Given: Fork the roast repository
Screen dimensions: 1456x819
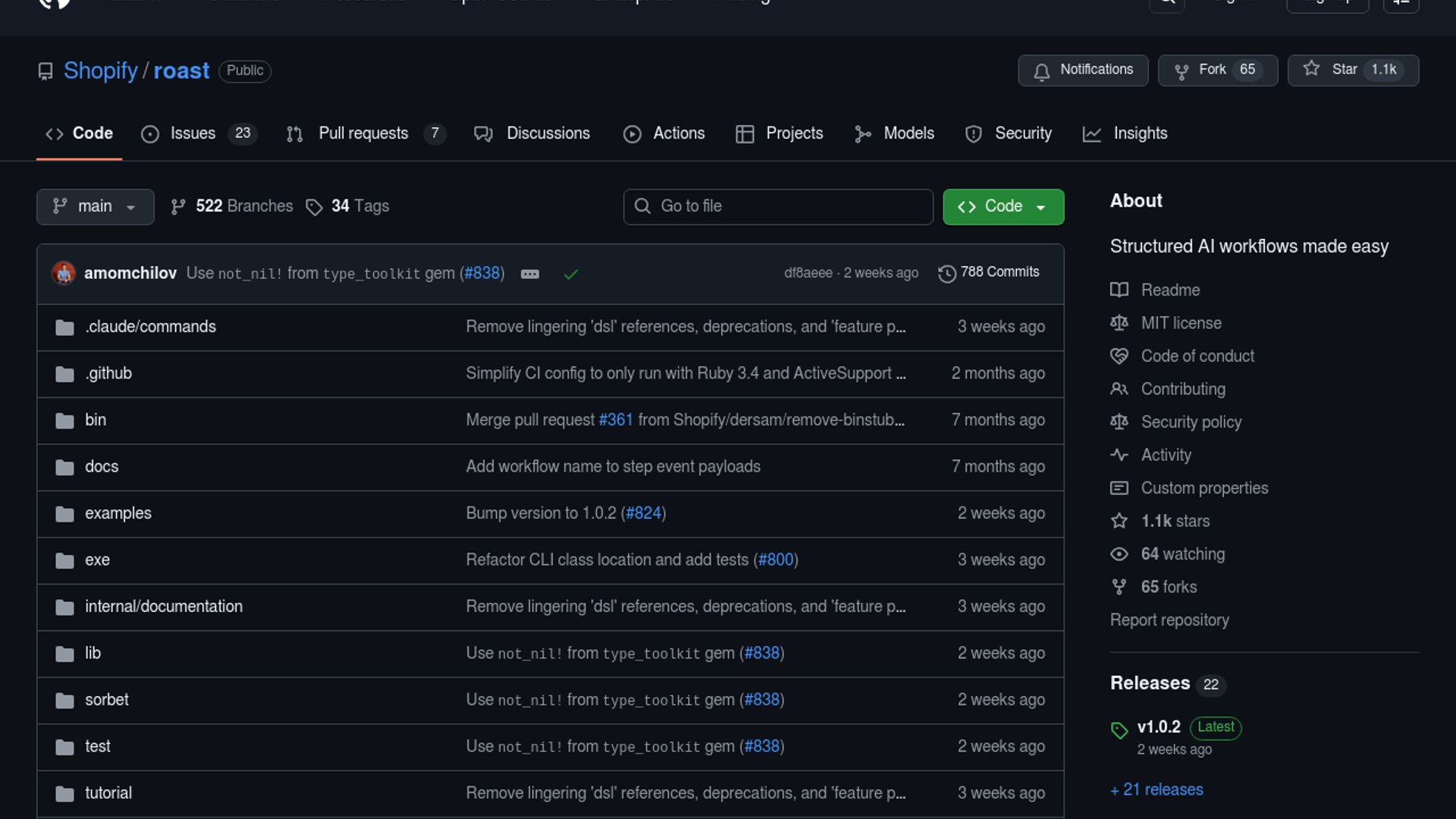Looking at the screenshot, I should tap(1216, 70).
